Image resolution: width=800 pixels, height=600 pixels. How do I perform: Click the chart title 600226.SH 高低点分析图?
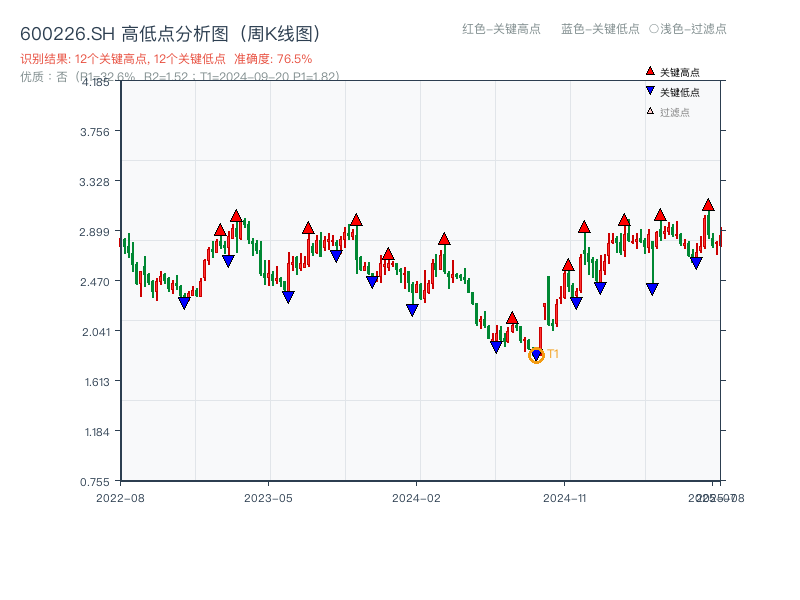tap(170, 34)
